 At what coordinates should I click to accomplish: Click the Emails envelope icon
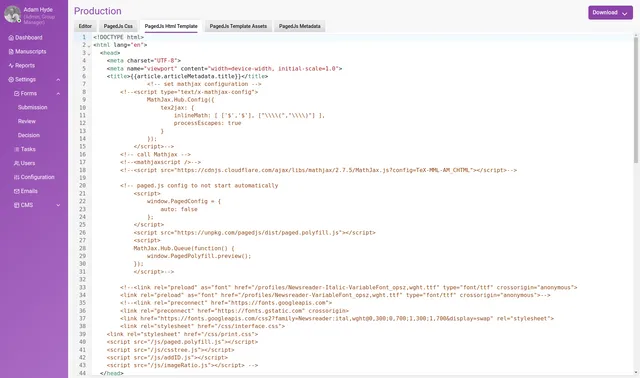[17, 191]
